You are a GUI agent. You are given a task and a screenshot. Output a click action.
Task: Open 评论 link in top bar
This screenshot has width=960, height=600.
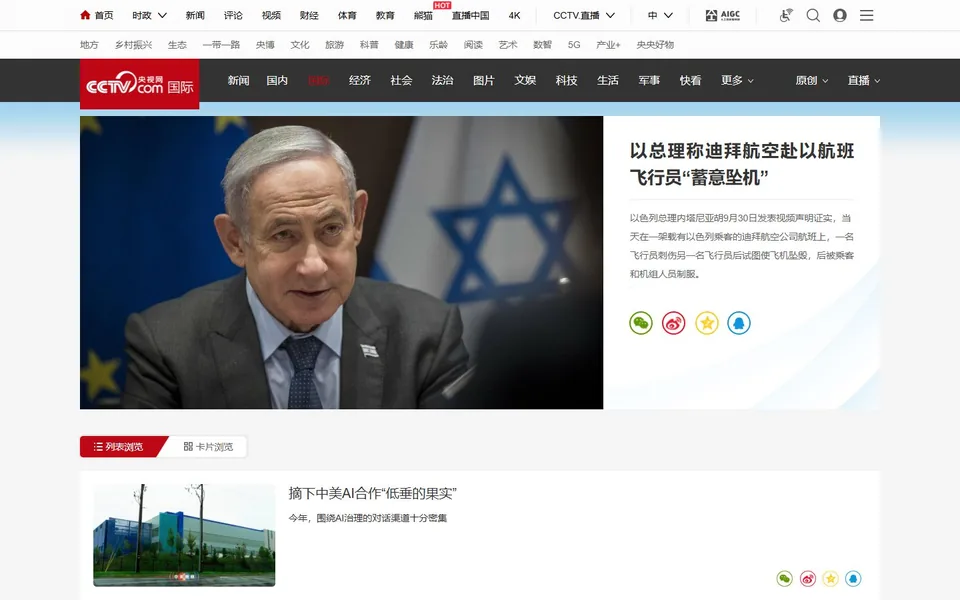click(233, 15)
